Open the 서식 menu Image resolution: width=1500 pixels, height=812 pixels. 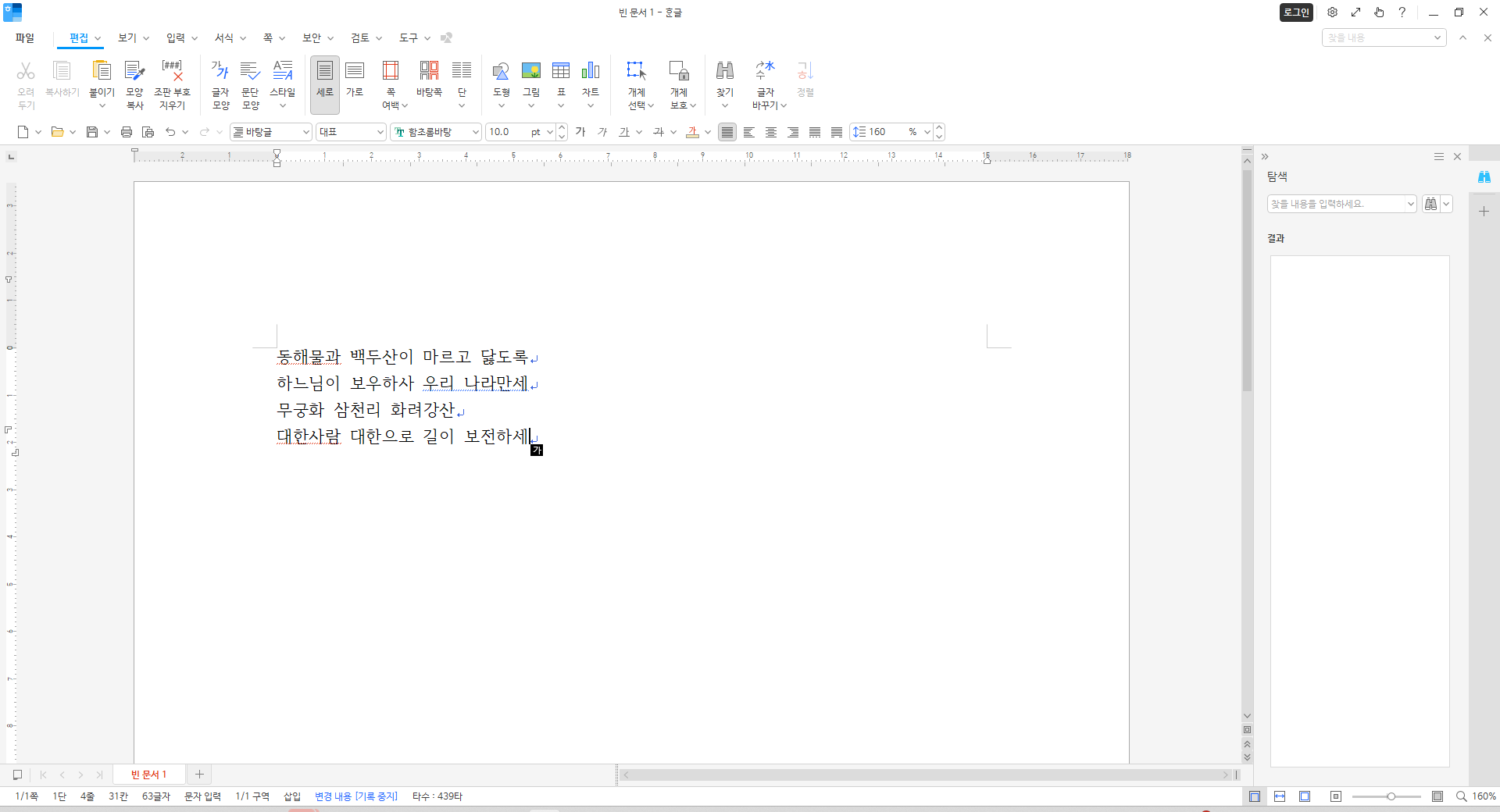click(224, 37)
